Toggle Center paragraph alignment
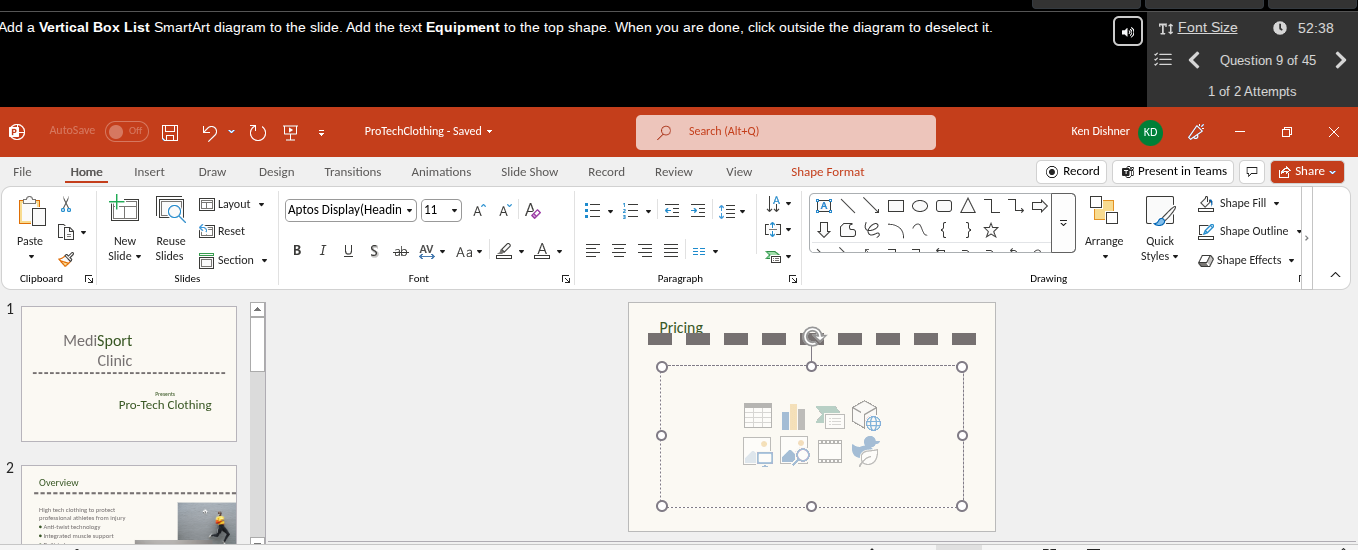The image size is (1358, 550). (x=619, y=251)
